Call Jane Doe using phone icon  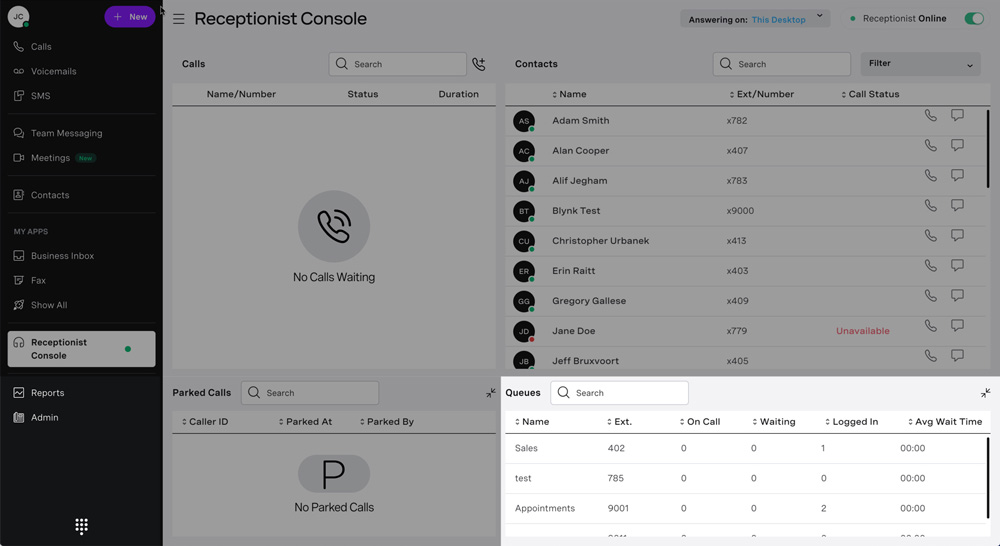point(930,326)
